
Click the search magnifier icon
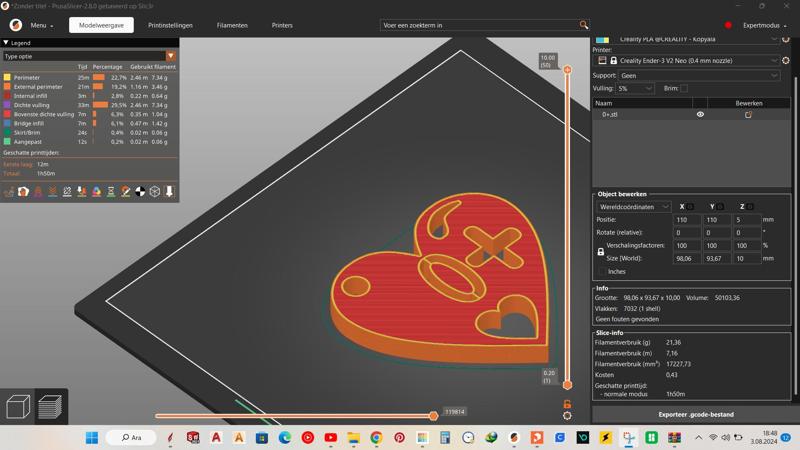pyautogui.click(x=584, y=25)
